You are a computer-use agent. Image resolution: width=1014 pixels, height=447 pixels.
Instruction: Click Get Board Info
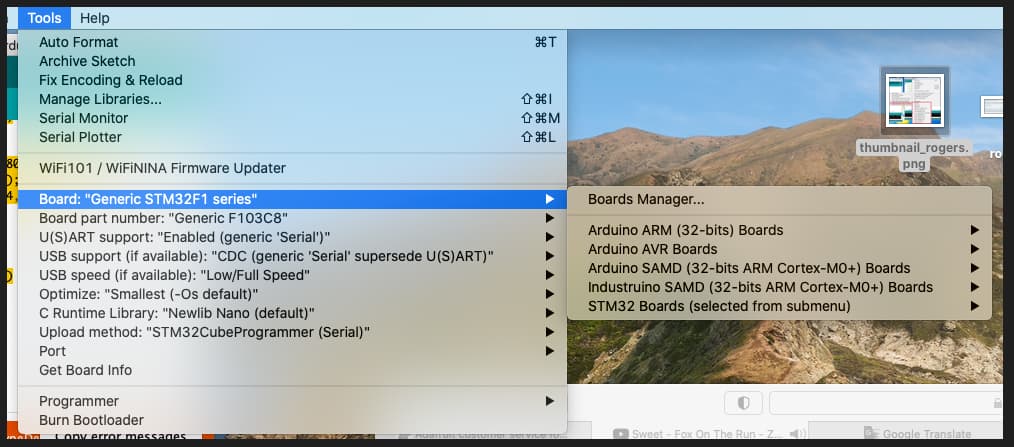(292, 370)
